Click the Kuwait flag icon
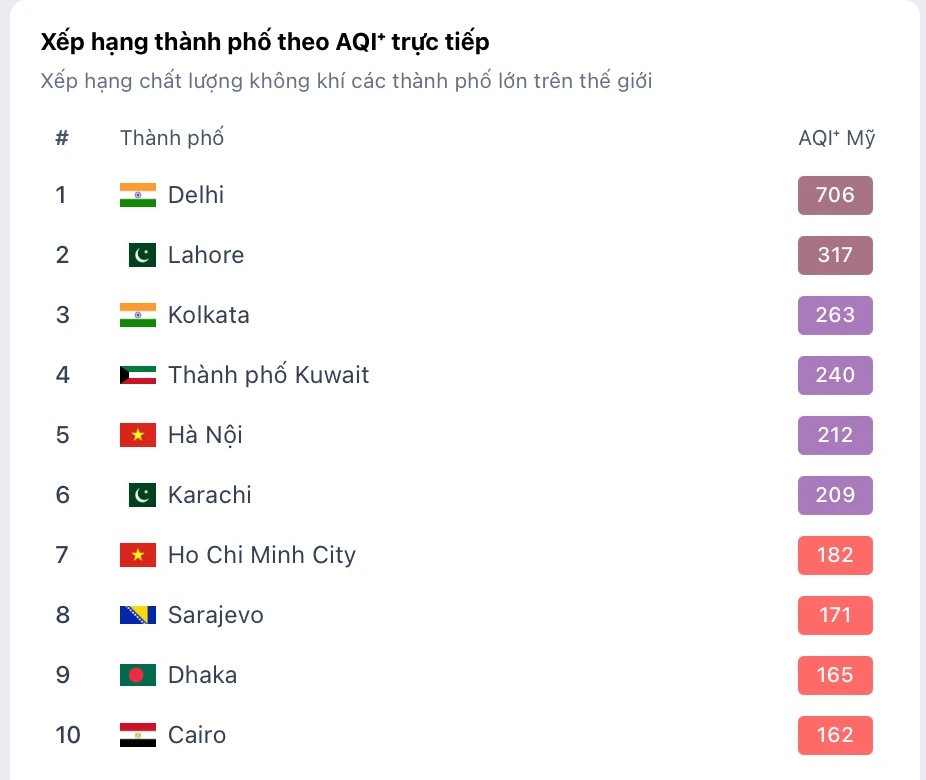The width and height of the screenshot is (926, 780). tap(137, 375)
